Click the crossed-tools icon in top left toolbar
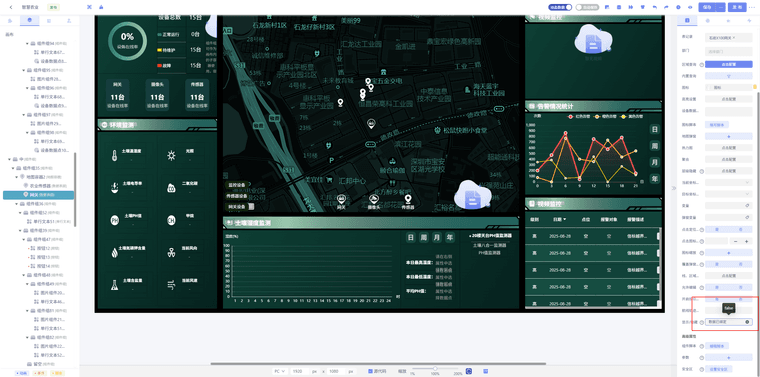Viewport: 760px width, 377px height. (x=89, y=7)
